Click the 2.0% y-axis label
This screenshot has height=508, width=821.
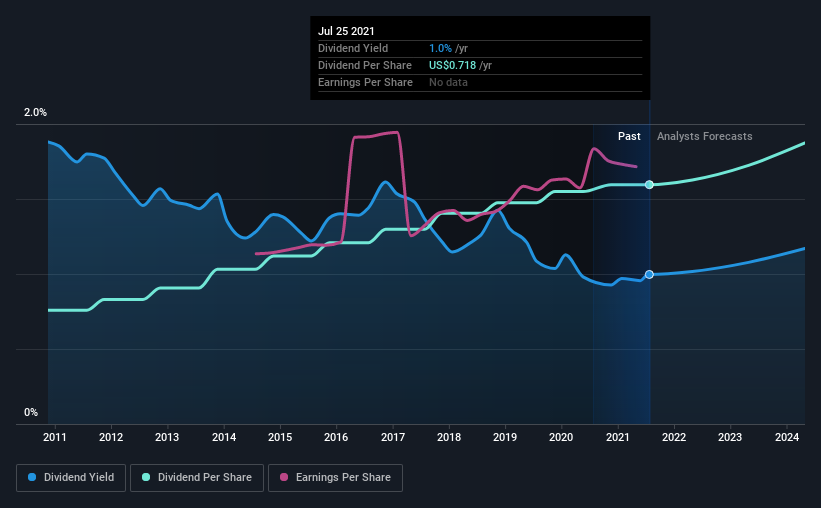click(x=35, y=113)
